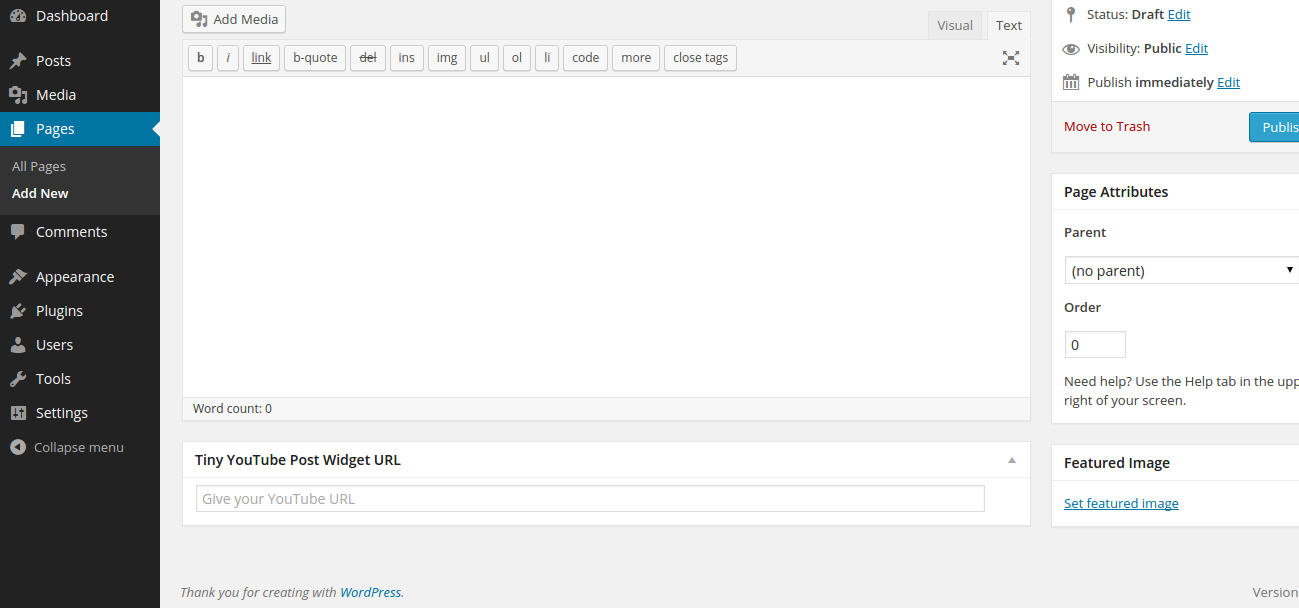Click the Settings sliders icon
1299x608 pixels.
click(18, 413)
